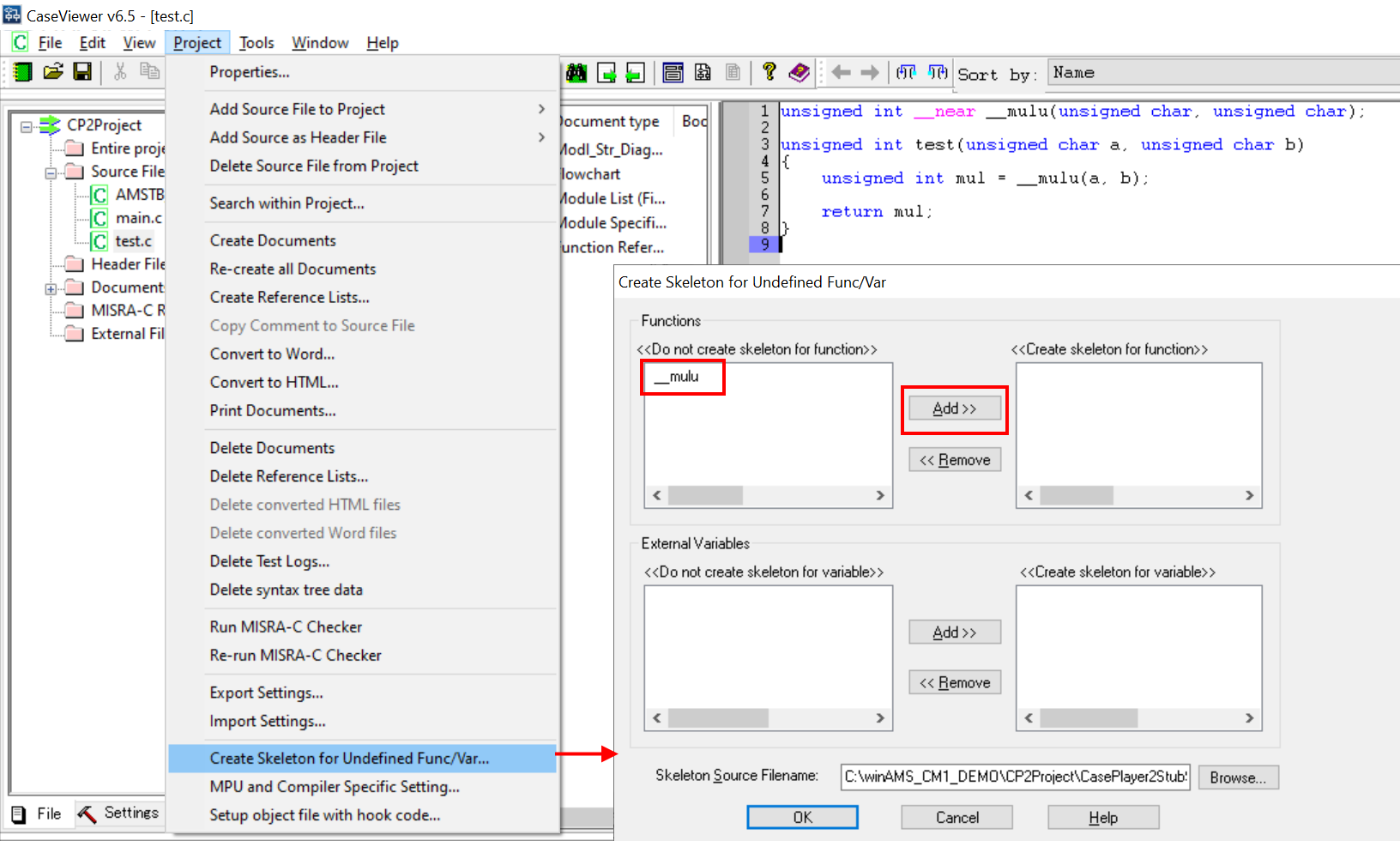Click the green C document icon in menu bar
The image size is (1400, 841).
pos(20,42)
